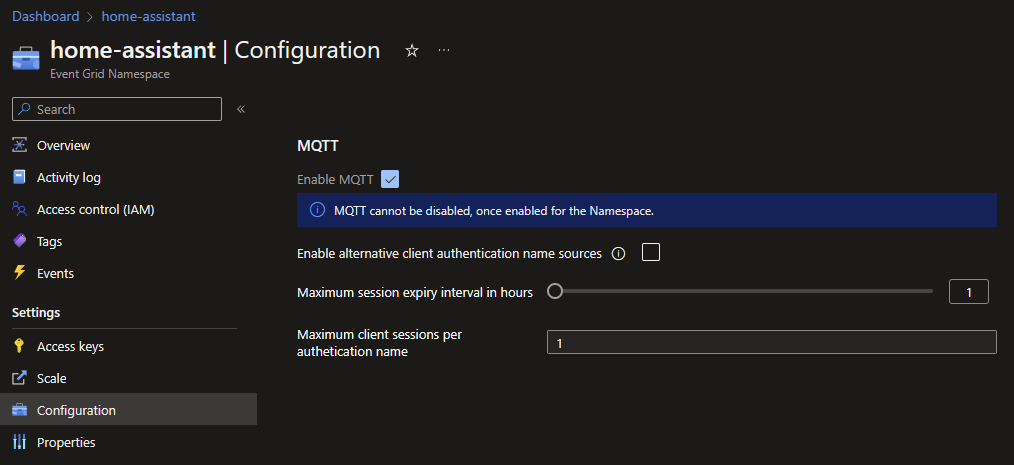Click the purple Tags icon
This screenshot has width=1014, height=465.
[x=19, y=241]
